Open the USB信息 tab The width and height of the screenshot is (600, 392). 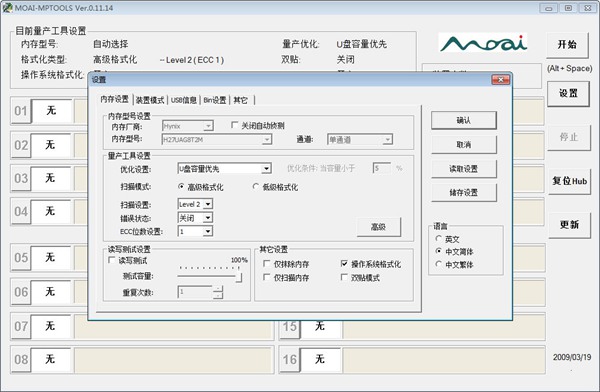click(184, 100)
